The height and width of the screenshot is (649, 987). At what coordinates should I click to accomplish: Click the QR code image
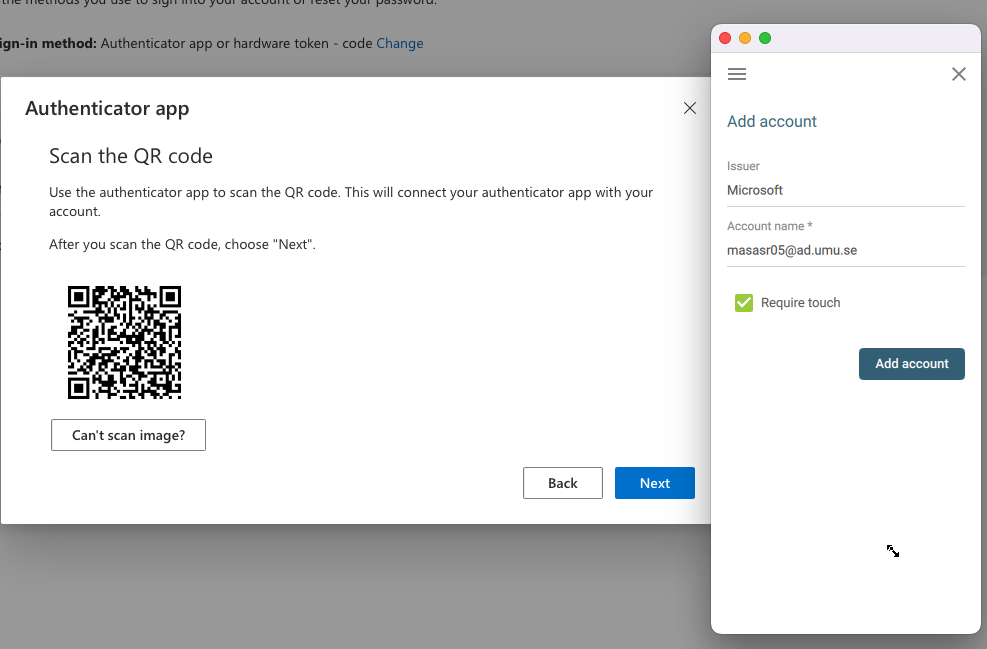click(125, 342)
